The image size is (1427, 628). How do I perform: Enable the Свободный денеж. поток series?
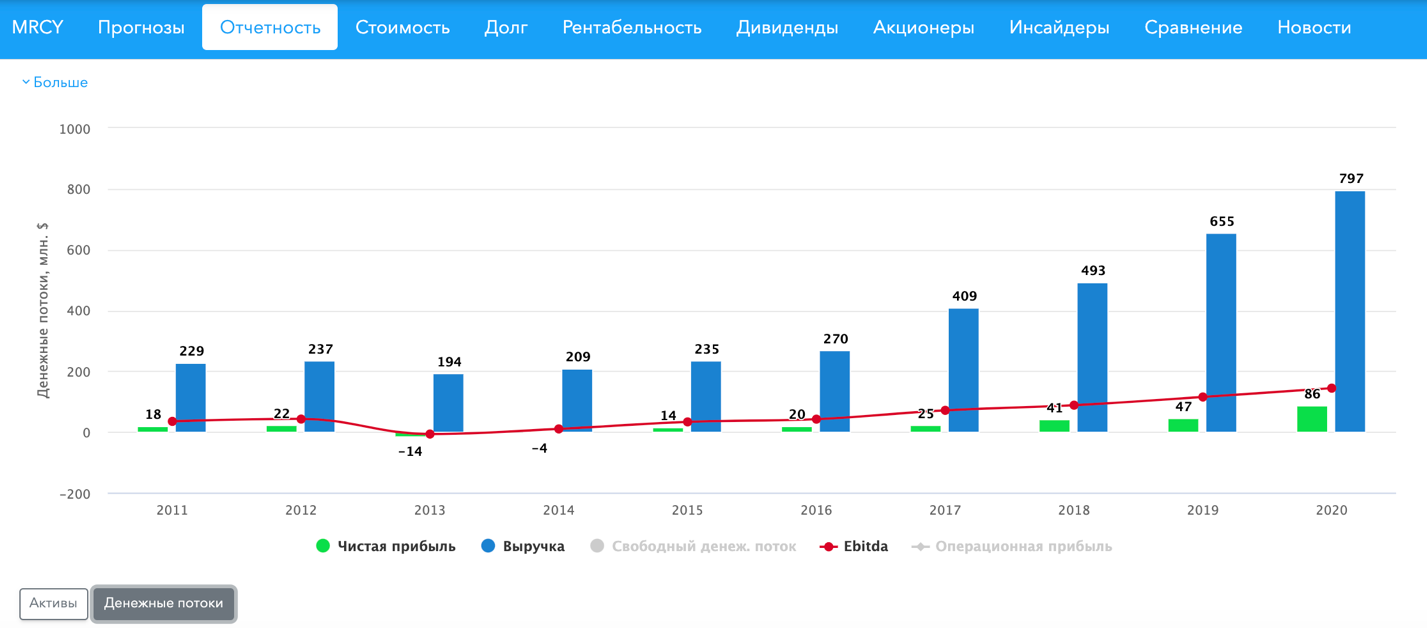(x=693, y=546)
